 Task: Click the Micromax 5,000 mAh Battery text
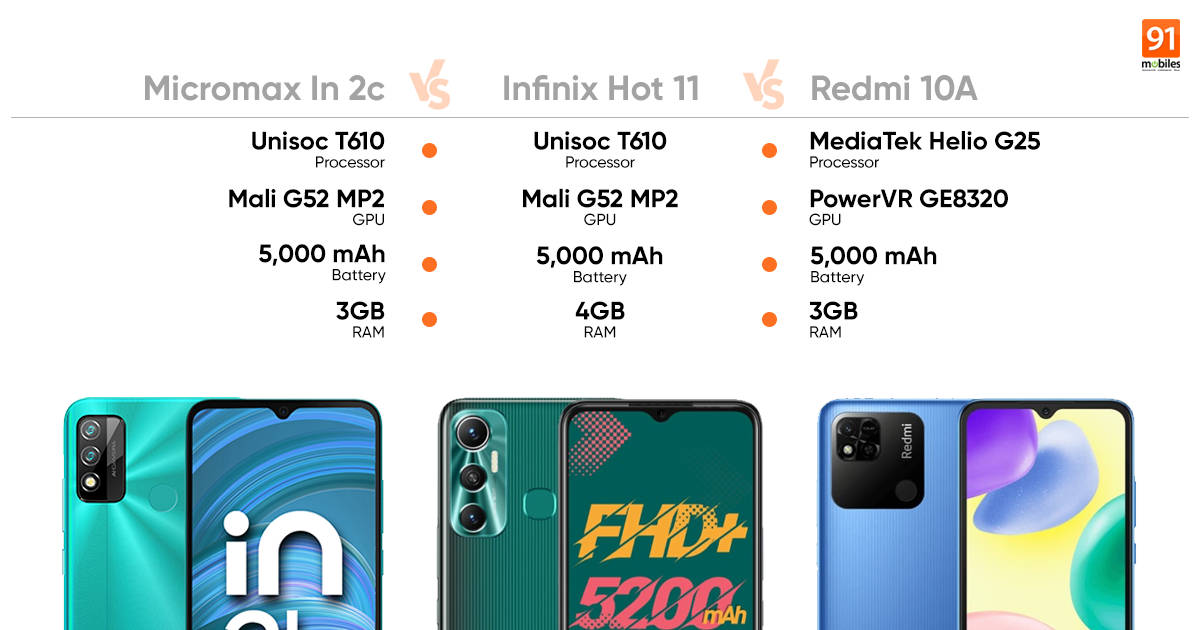[322, 264]
